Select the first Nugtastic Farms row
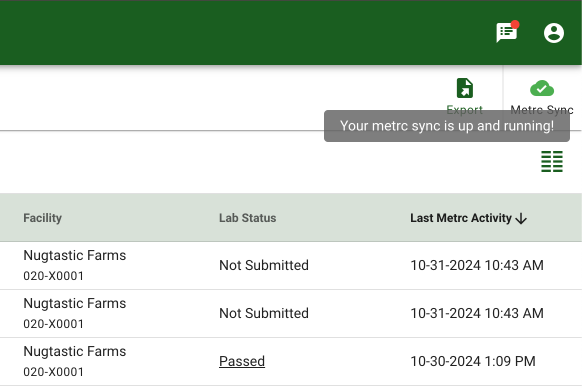The width and height of the screenshot is (582, 388). click(x=291, y=265)
